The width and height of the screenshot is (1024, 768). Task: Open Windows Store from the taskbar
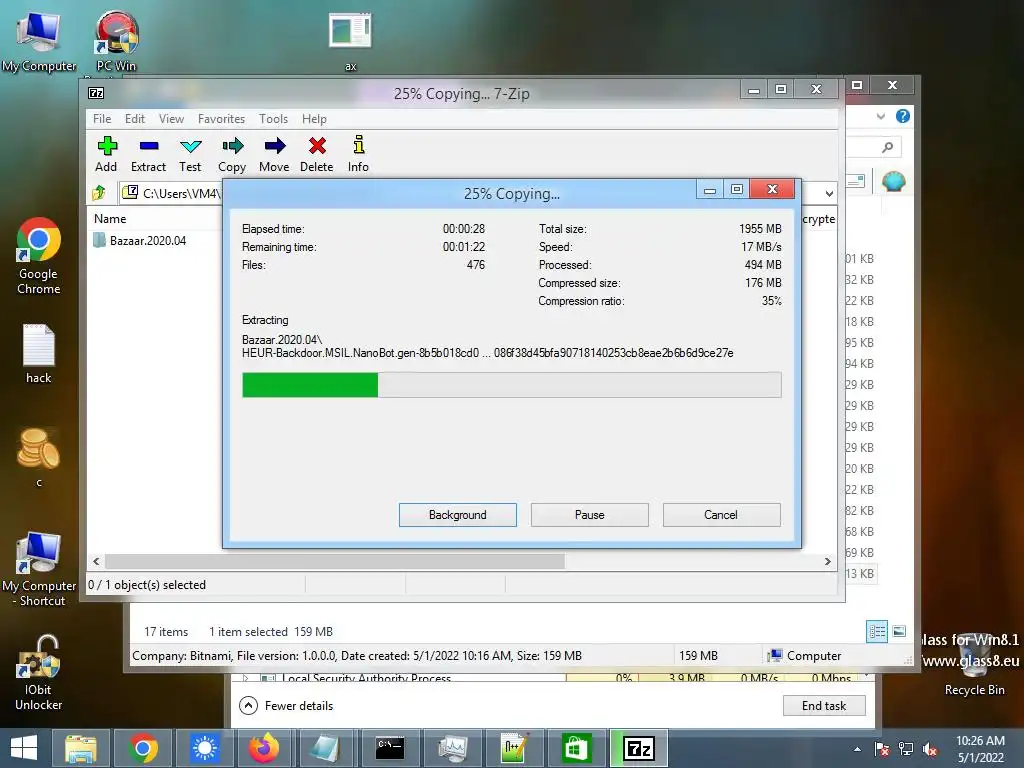click(x=575, y=748)
